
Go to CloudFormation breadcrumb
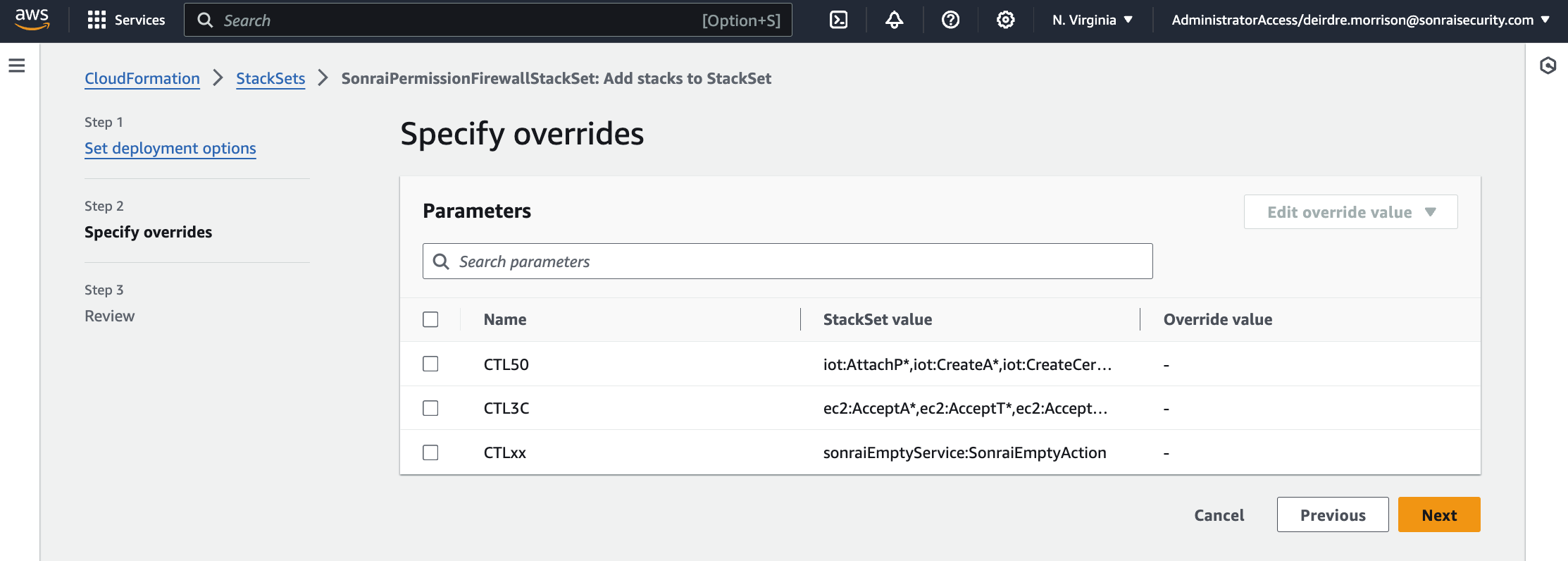point(142,78)
